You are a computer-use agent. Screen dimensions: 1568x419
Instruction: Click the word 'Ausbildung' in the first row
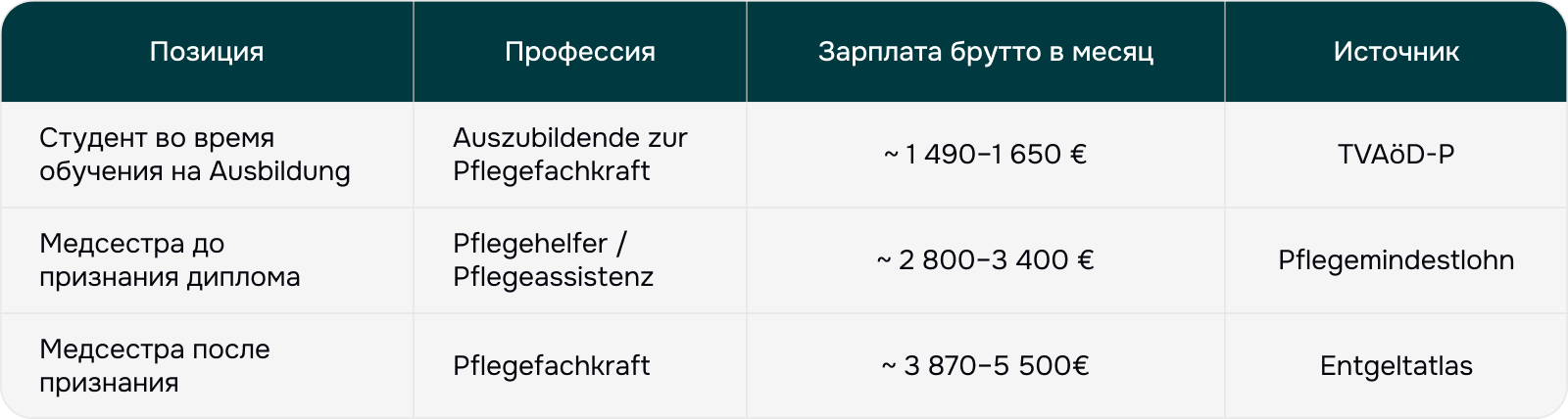click(x=280, y=171)
